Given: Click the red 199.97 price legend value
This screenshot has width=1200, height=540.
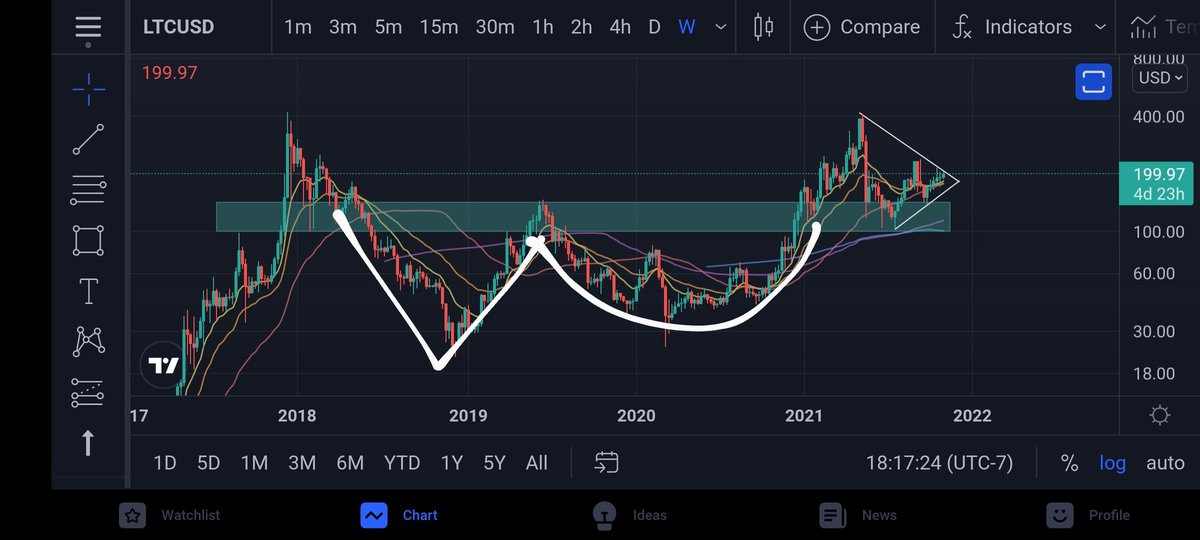Looking at the screenshot, I should (168, 72).
